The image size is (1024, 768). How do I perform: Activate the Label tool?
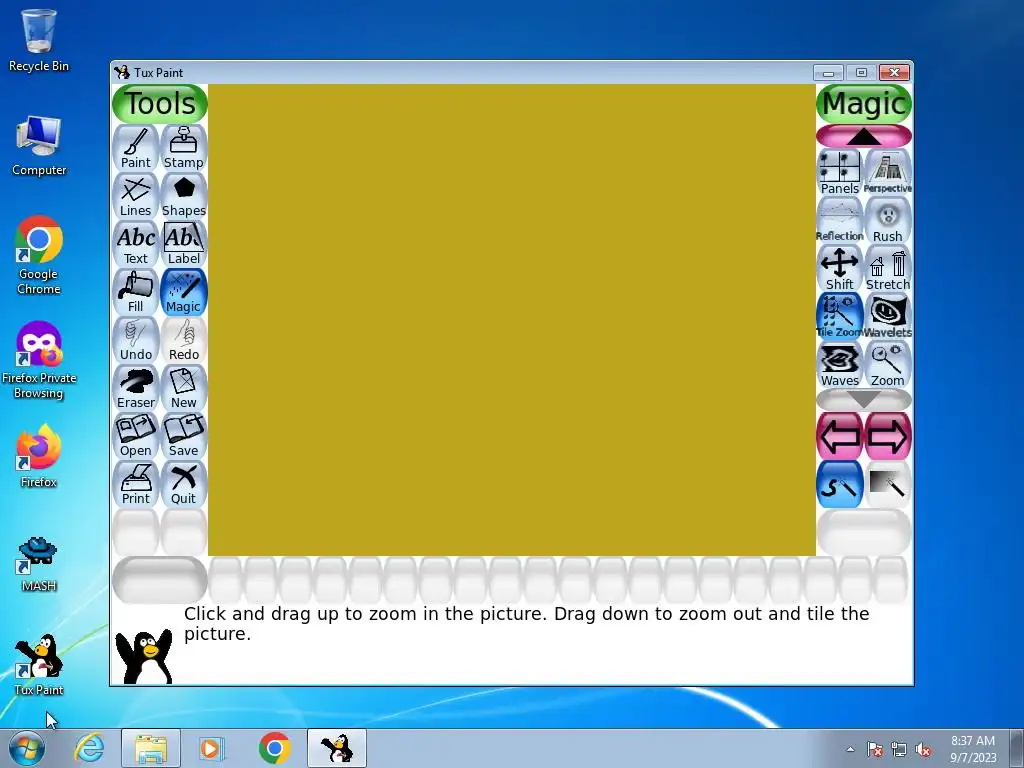[184, 244]
